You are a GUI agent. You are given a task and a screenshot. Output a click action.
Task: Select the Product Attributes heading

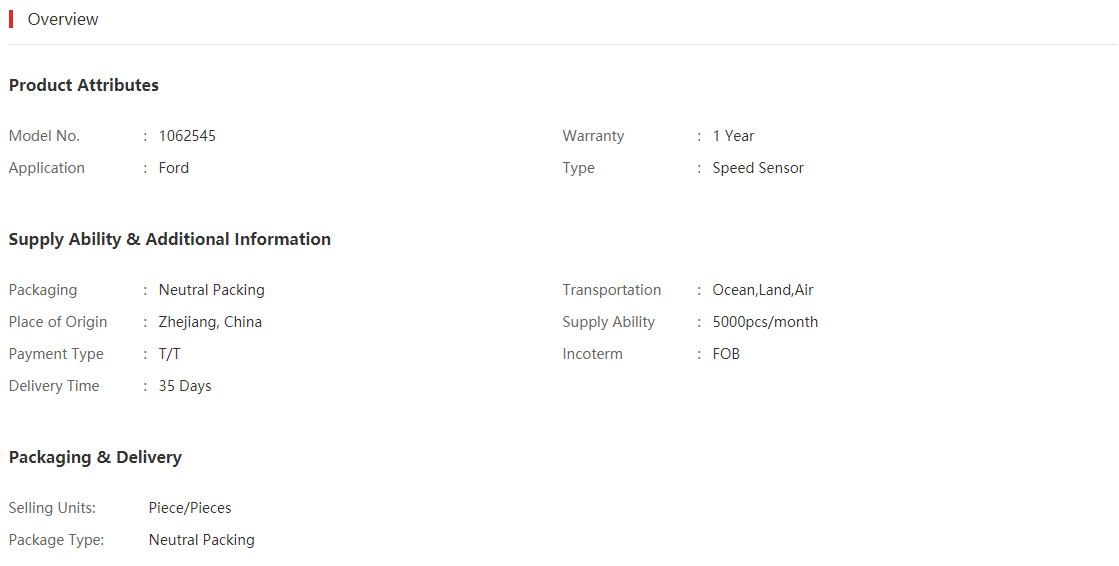[83, 85]
